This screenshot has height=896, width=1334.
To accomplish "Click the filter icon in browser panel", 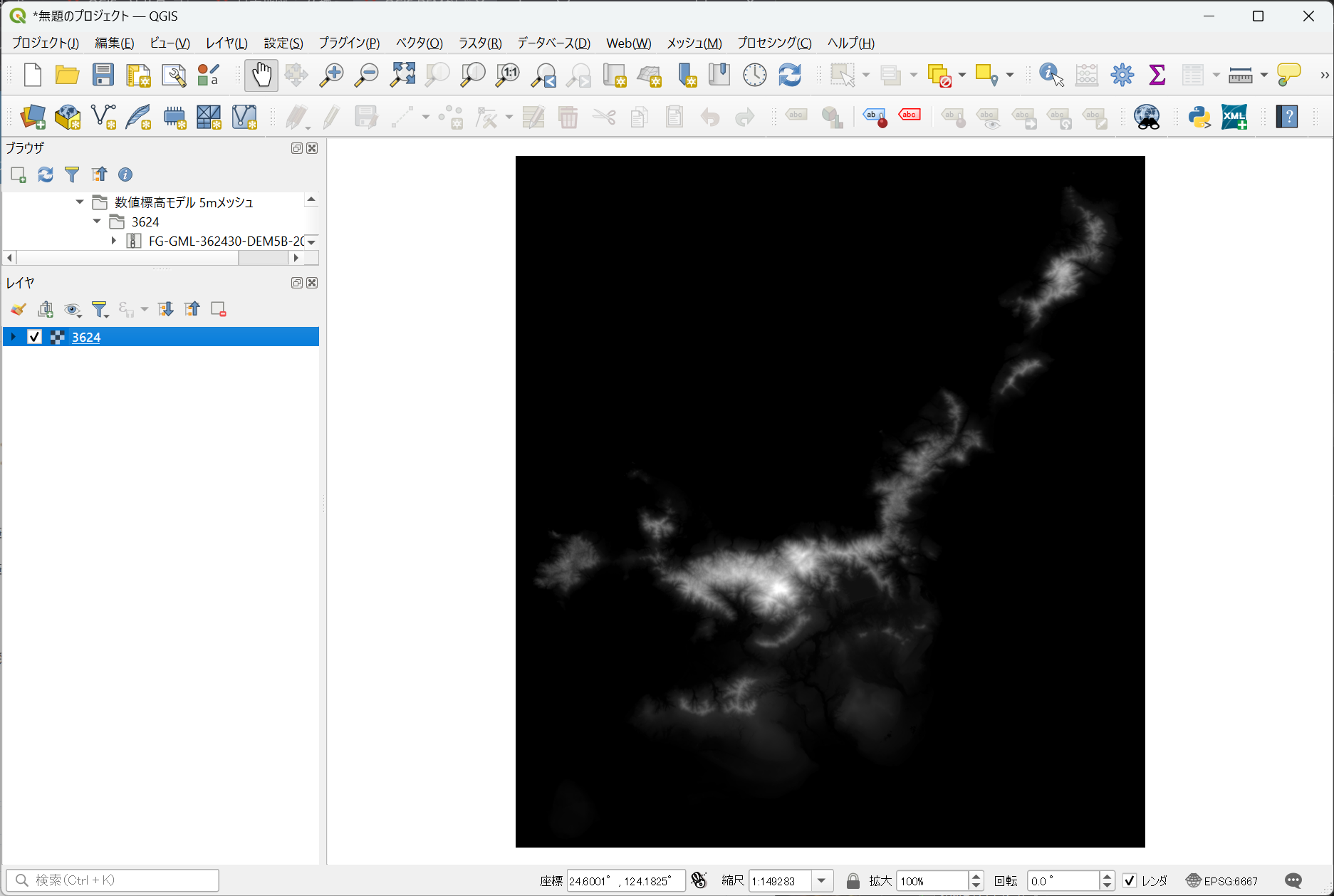I will click(72, 174).
